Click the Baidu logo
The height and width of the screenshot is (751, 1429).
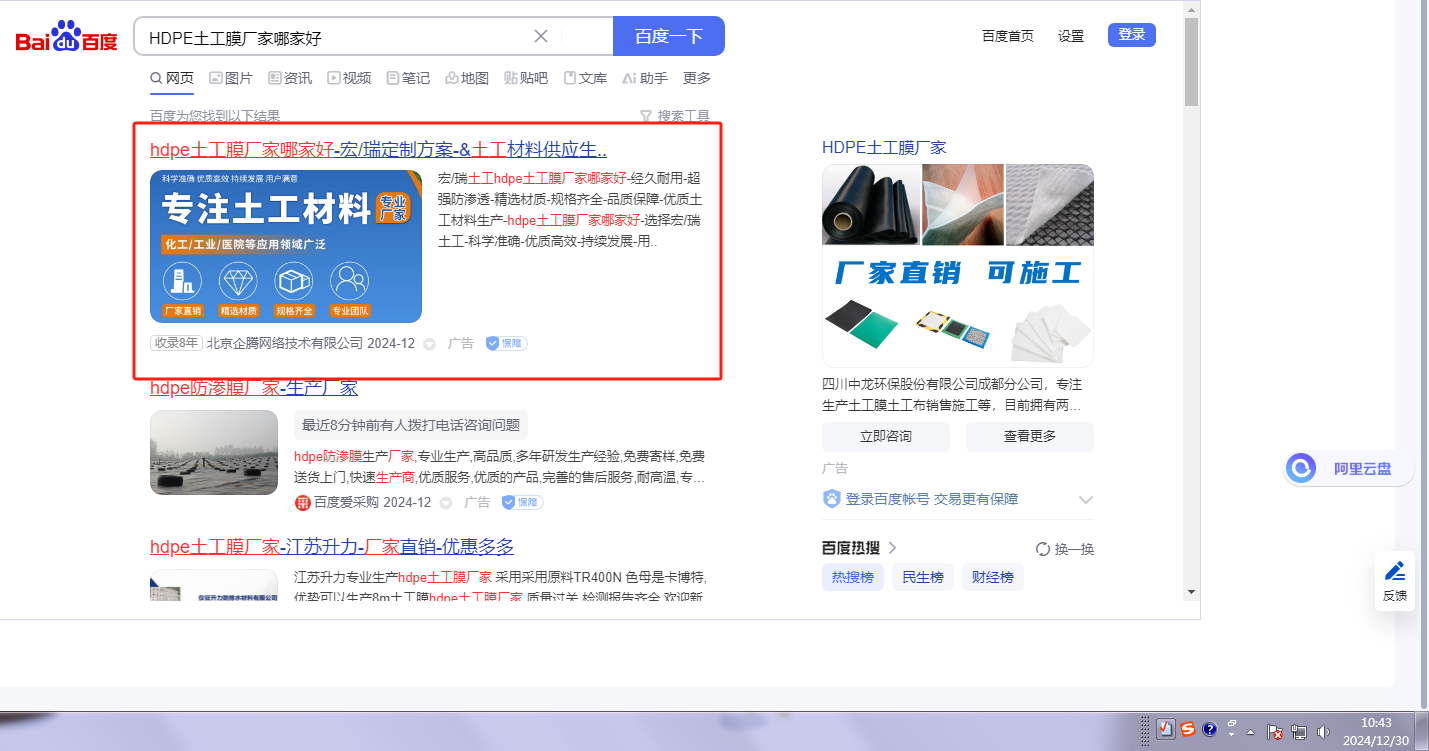click(x=66, y=36)
